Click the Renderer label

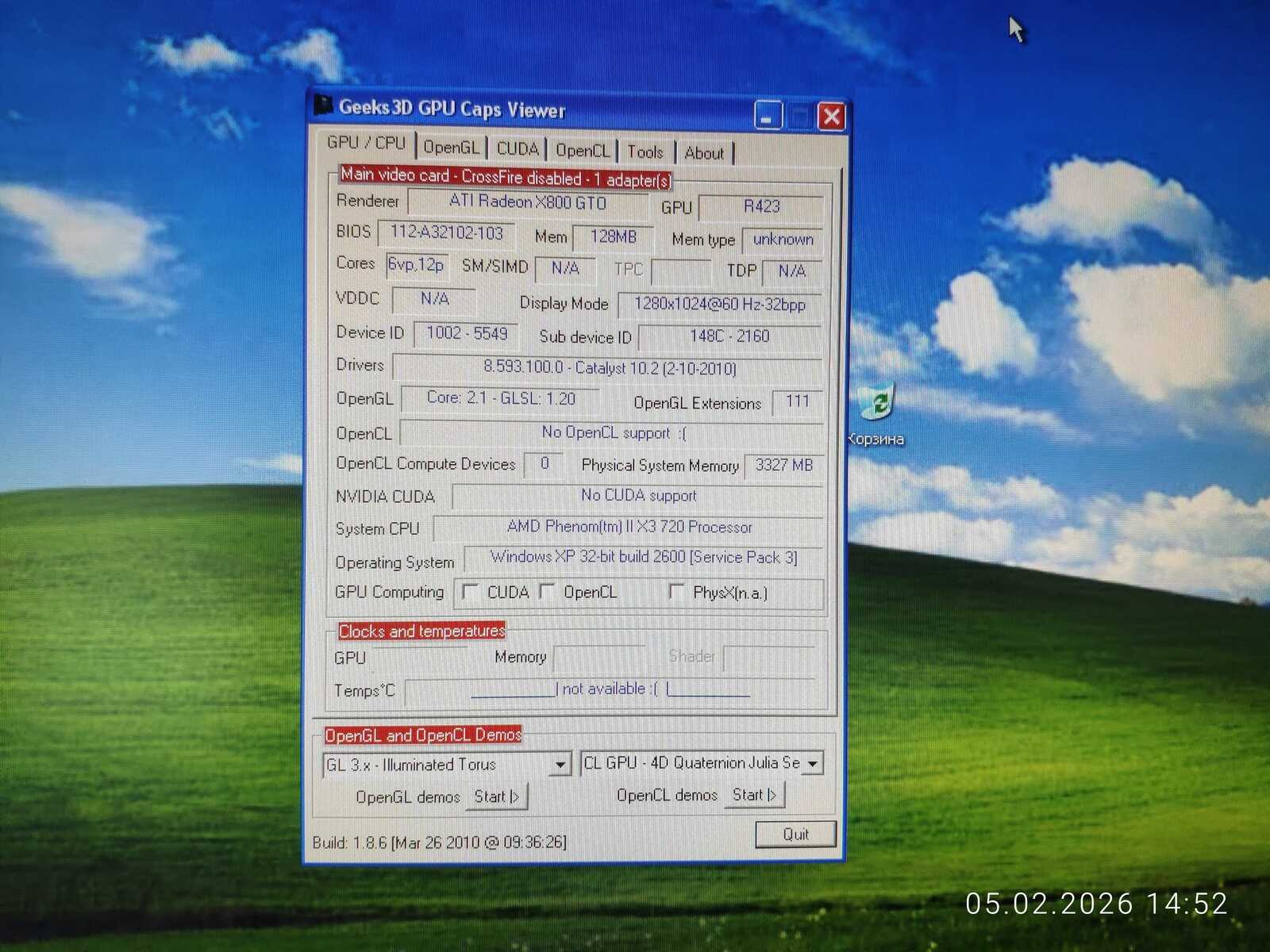[x=368, y=201]
